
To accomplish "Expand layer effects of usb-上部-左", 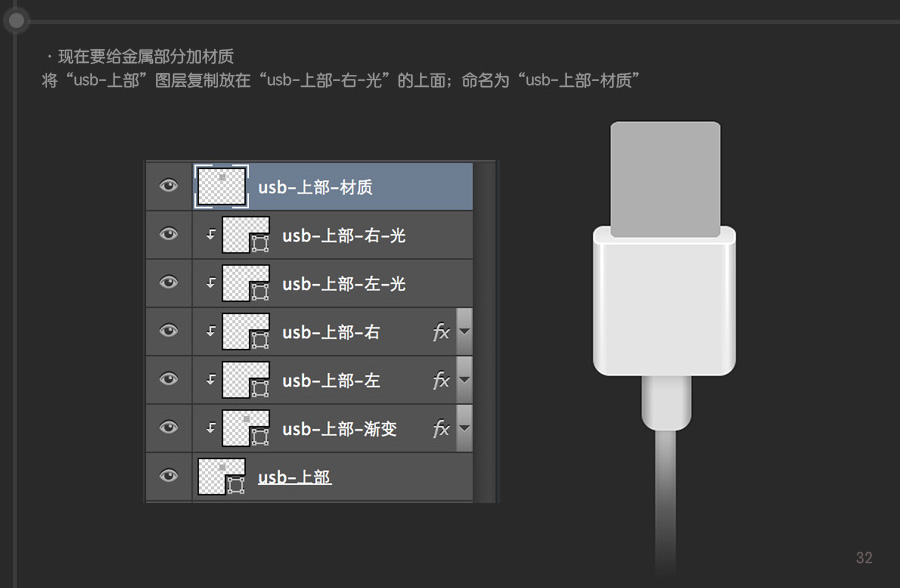I will 464,380.
